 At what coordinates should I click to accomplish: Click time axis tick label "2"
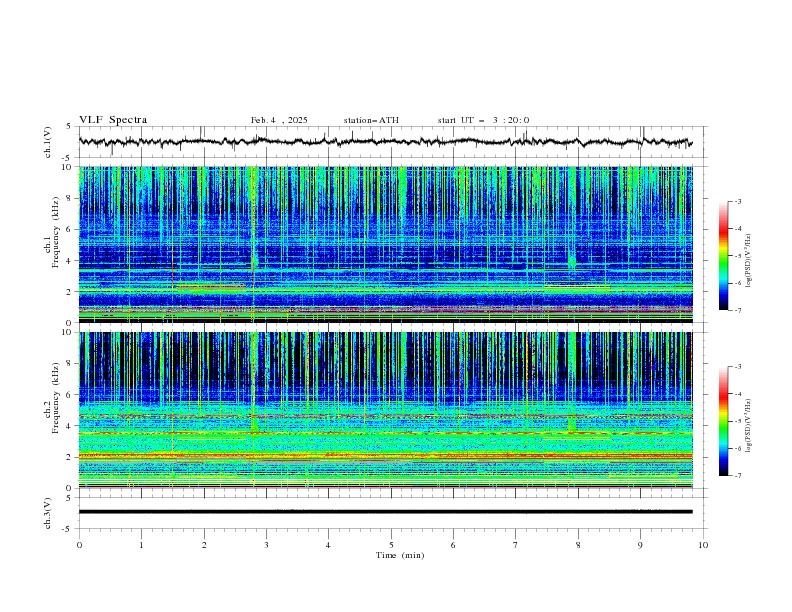click(x=204, y=545)
